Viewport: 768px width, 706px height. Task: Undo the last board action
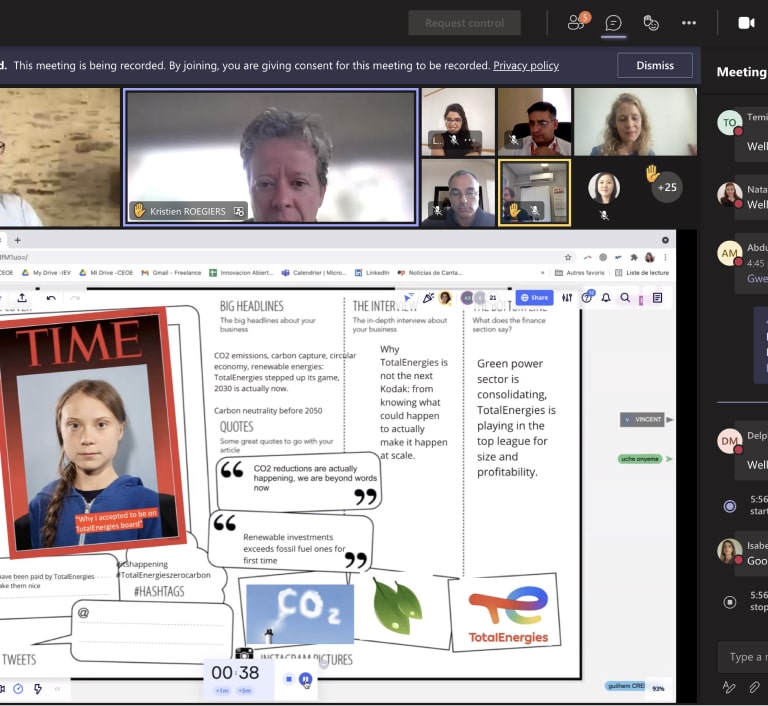click(x=51, y=298)
